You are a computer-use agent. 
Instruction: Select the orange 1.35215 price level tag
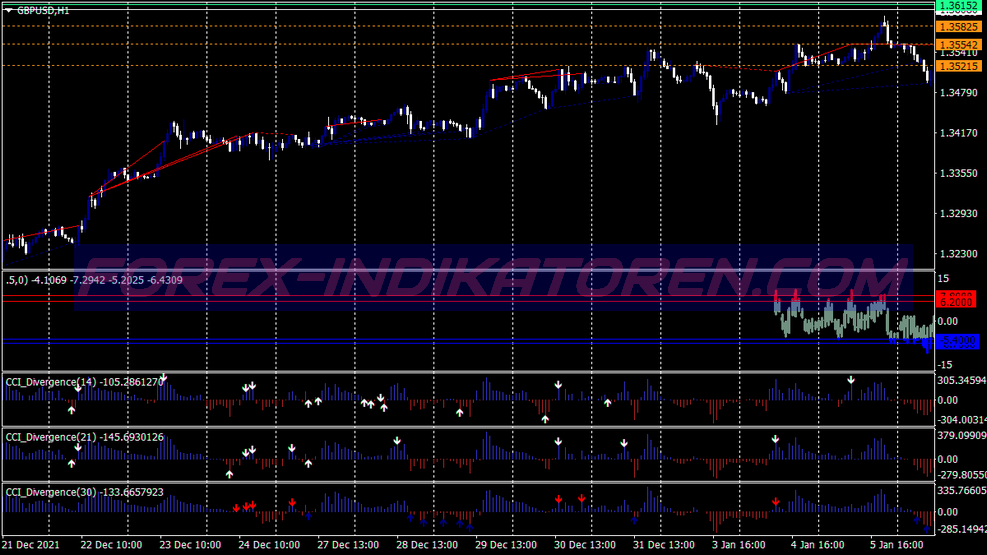click(x=957, y=66)
